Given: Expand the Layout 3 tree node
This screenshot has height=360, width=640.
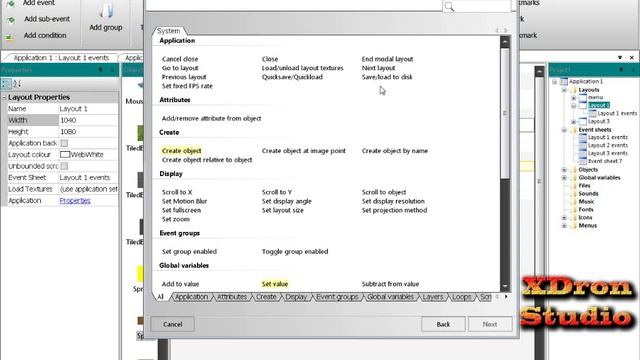Looking at the screenshot, I should (x=573, y=122).
